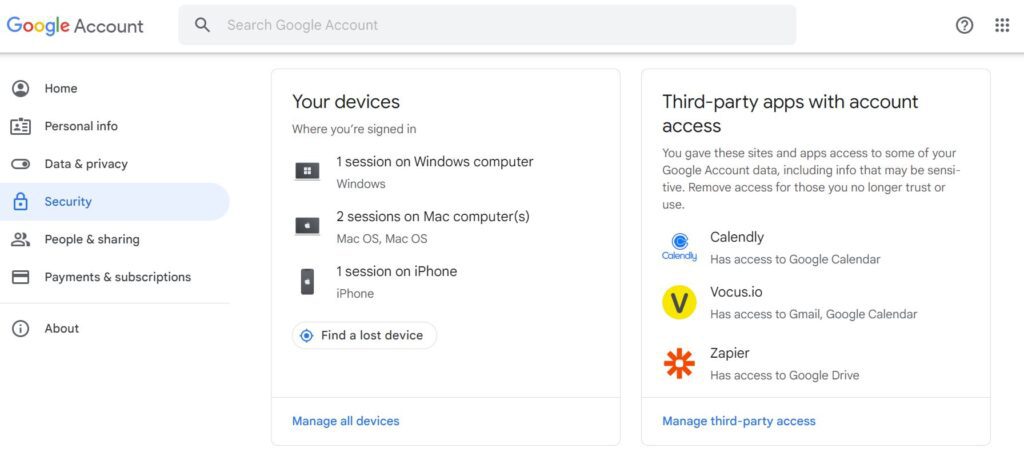Viewport: 1024px width, 460px height.
Task: Click the iPhone device icon
Action: tap(307, 281)
